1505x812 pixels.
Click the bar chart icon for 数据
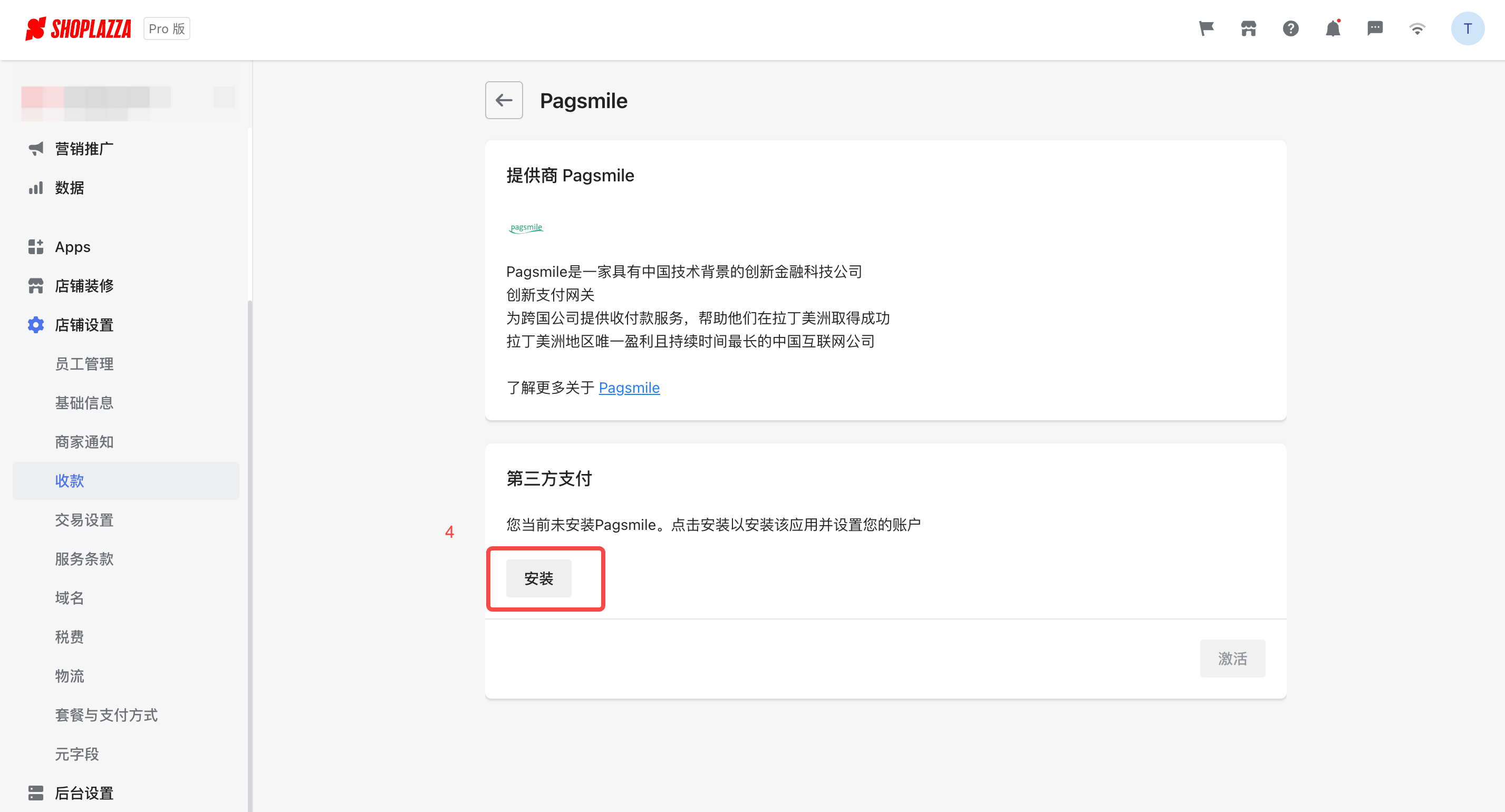pos(36,188)
